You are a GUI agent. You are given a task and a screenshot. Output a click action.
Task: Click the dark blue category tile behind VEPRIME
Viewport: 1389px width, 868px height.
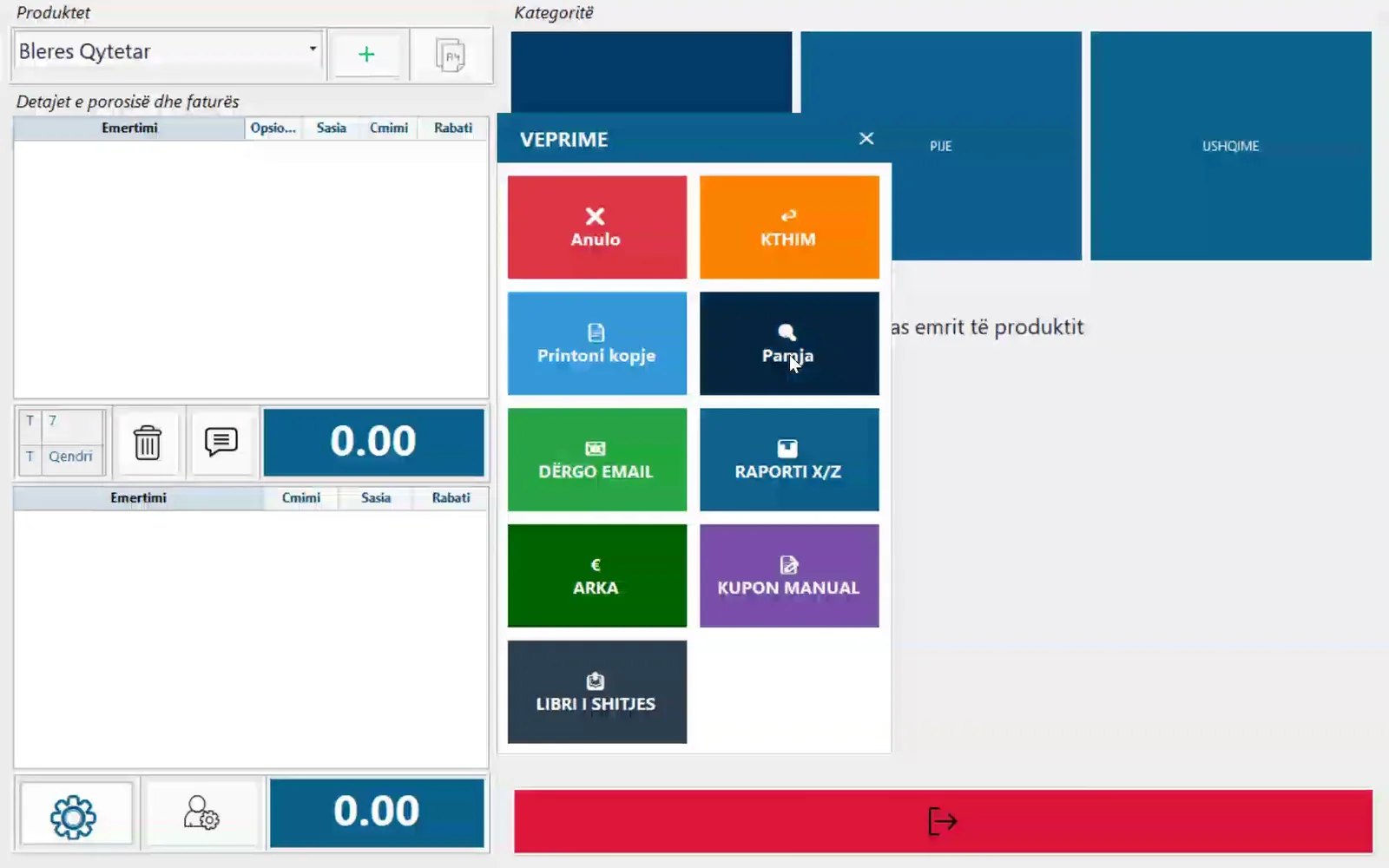click(651, 72)
